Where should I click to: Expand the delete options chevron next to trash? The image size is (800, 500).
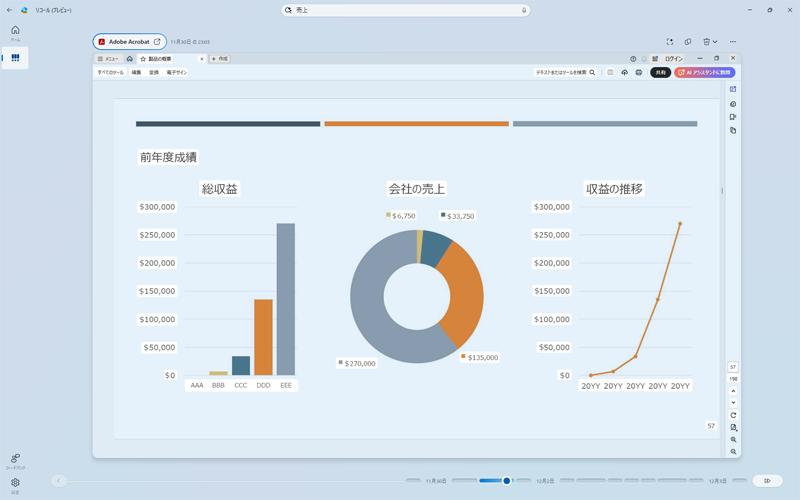[715, 42]
